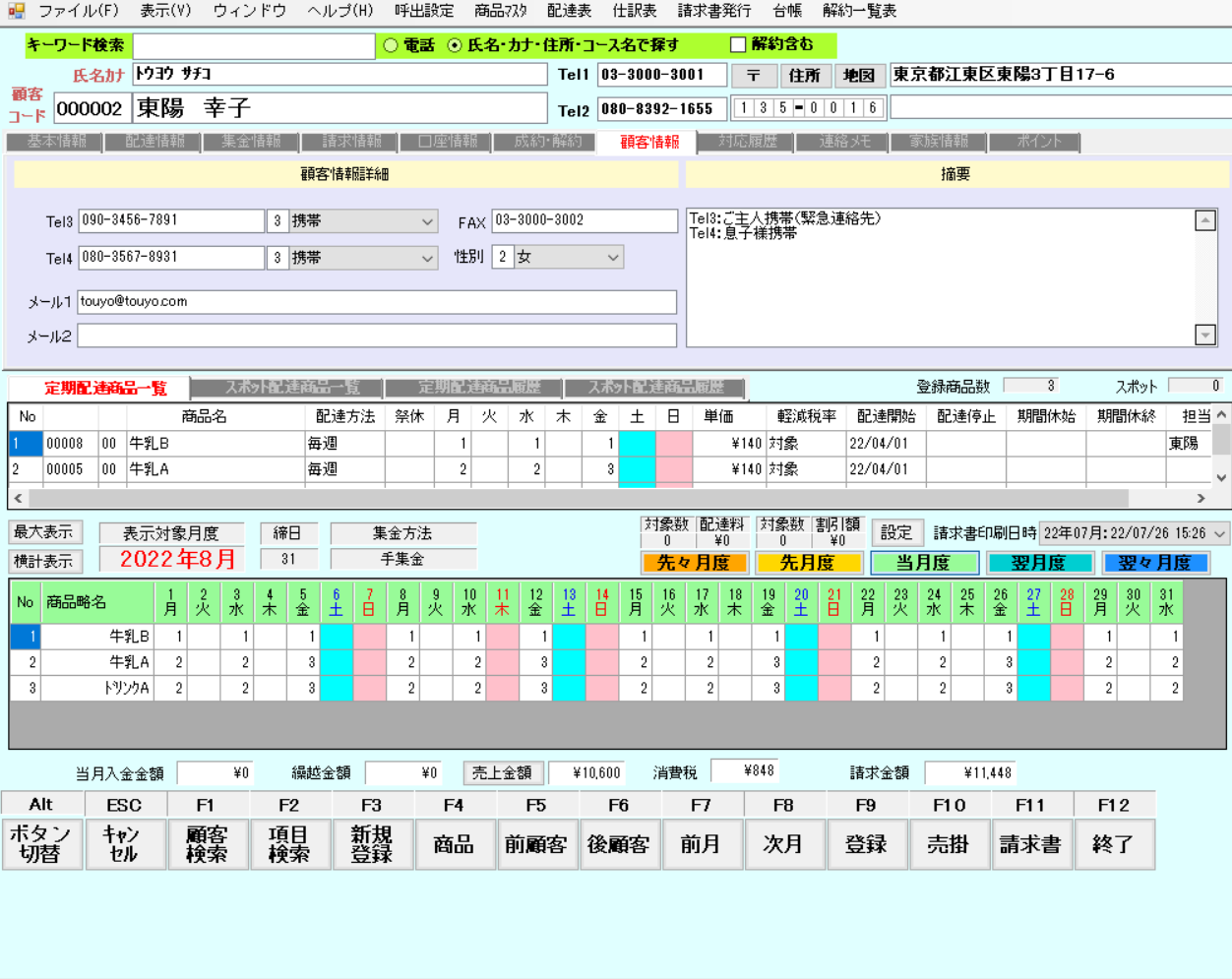Click the メール2 input field
1232x979 pixels.
(x=376, y=337)
